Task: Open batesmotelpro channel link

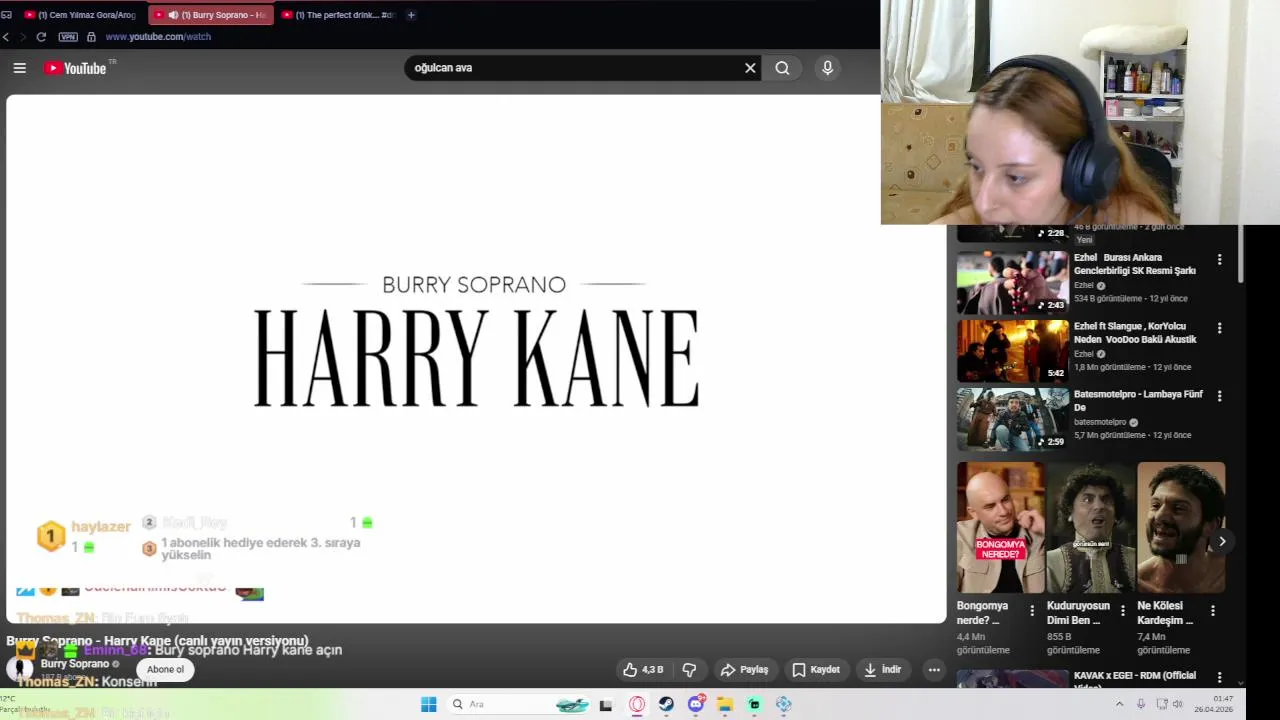Action: [1100, 422]
